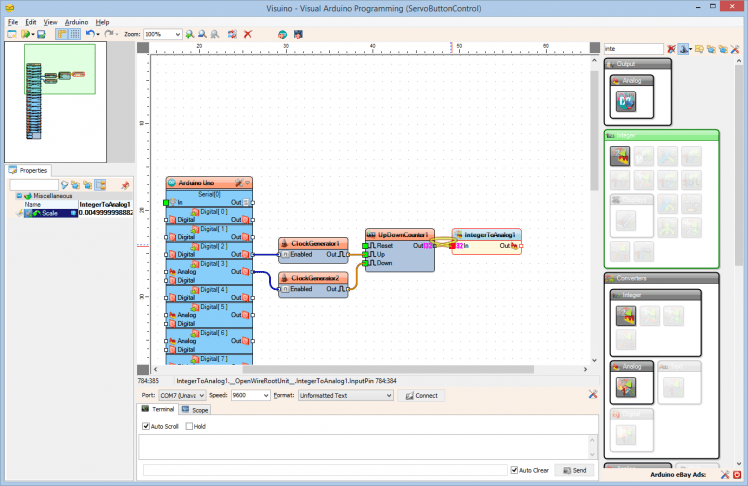
Task: Toggle the Auto Clear checkbox
Action: [514, 470]
